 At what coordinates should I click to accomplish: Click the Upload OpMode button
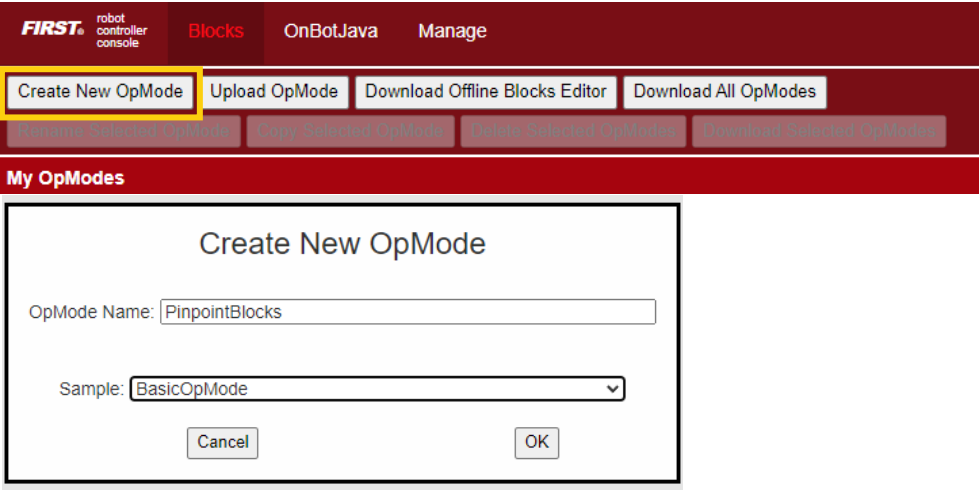[274, 92]
